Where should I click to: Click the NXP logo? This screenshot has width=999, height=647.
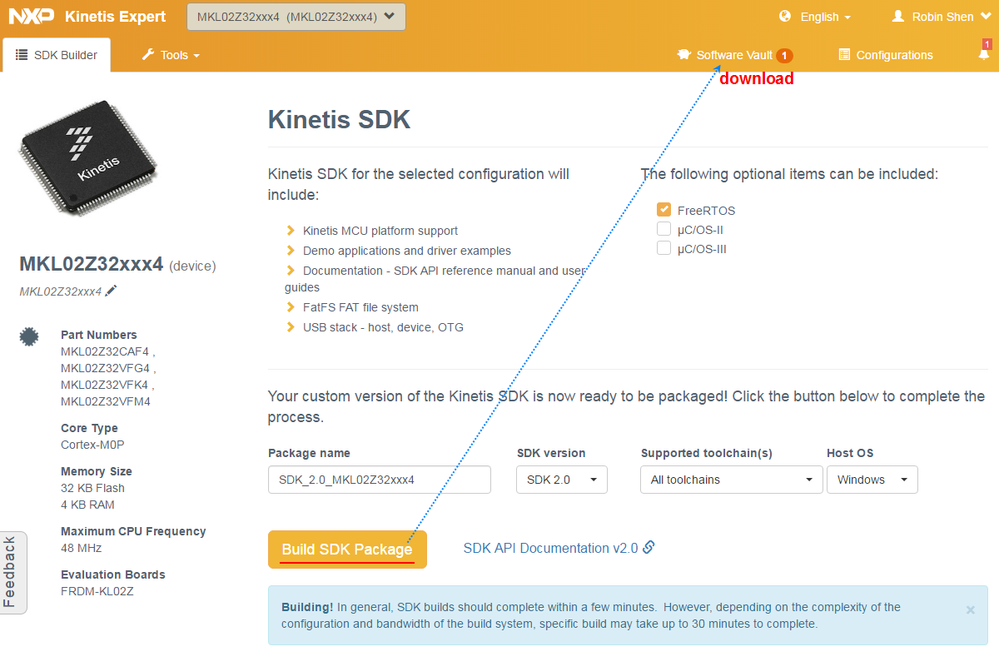[31, 16]
